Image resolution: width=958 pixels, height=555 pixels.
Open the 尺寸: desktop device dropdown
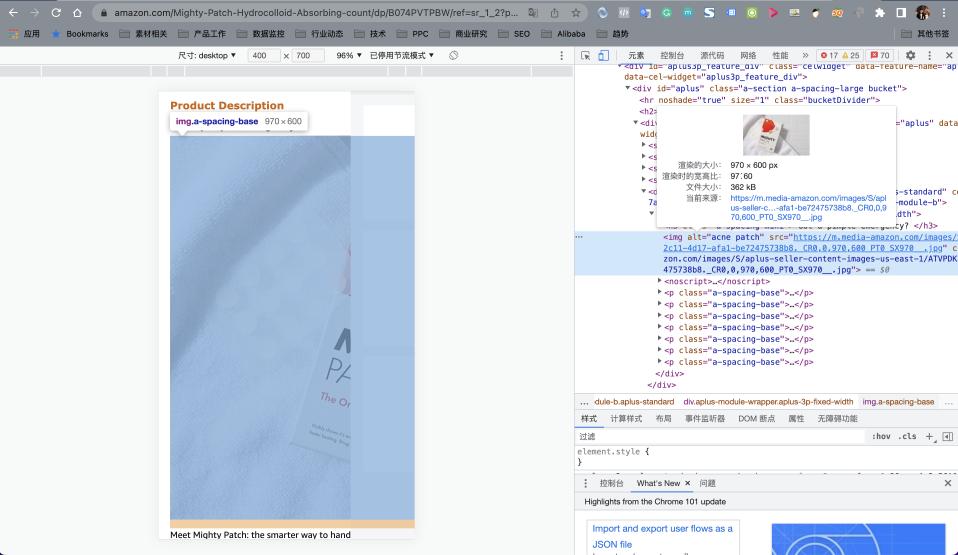pos(207,55)
